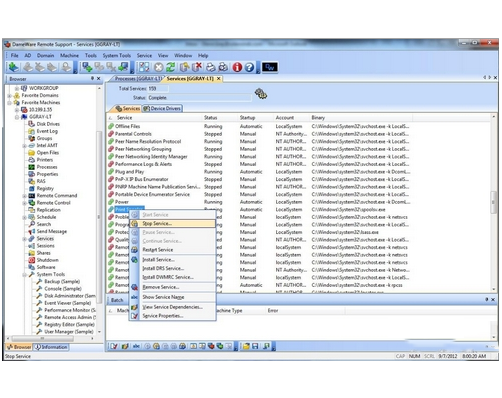Expand the 10.199.1.55 machine node
The width and height of the screenshot is (502, 398).
click(17, 110)
